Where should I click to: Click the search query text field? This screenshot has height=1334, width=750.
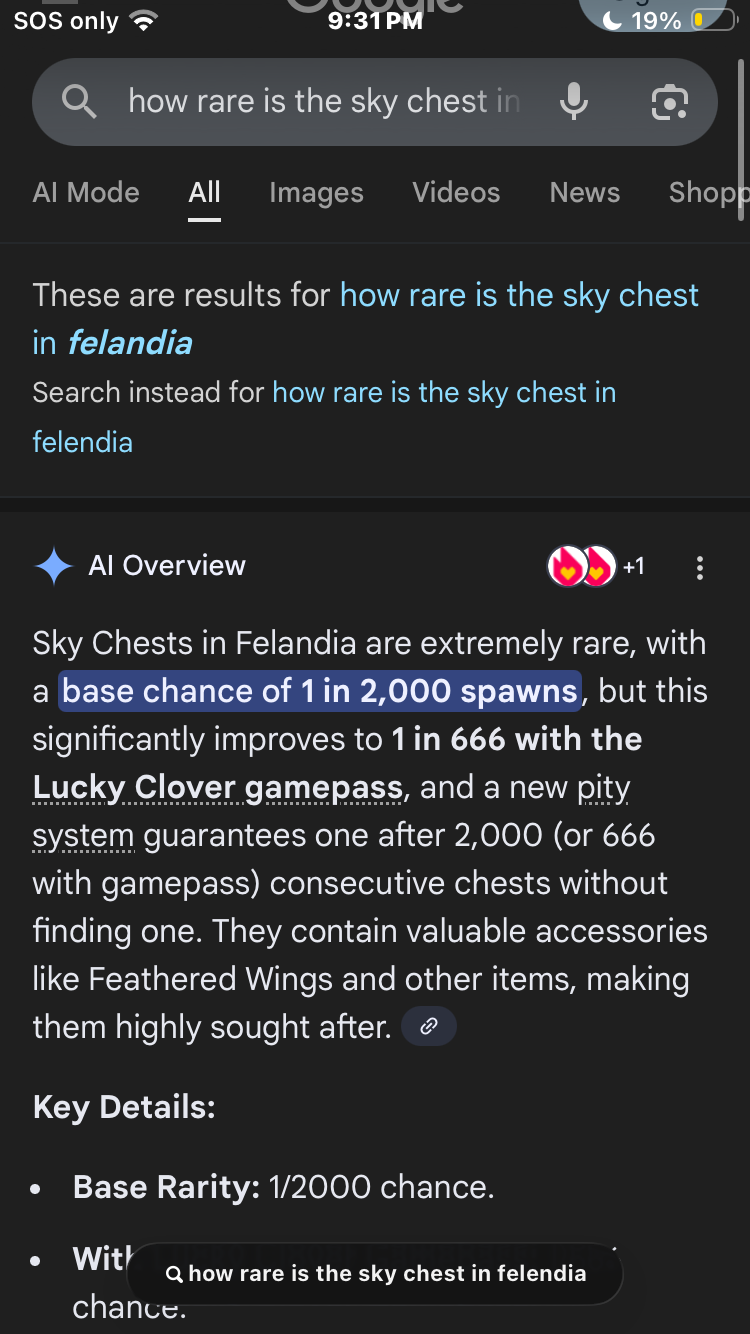[x=323, y=101]
